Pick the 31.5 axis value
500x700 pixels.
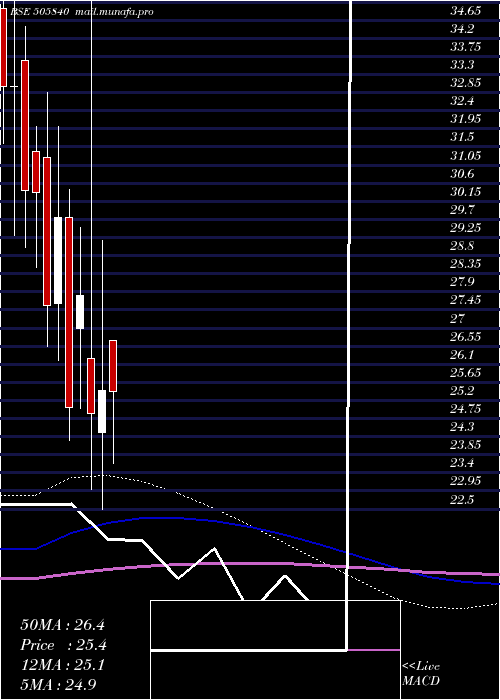point(462,138)
